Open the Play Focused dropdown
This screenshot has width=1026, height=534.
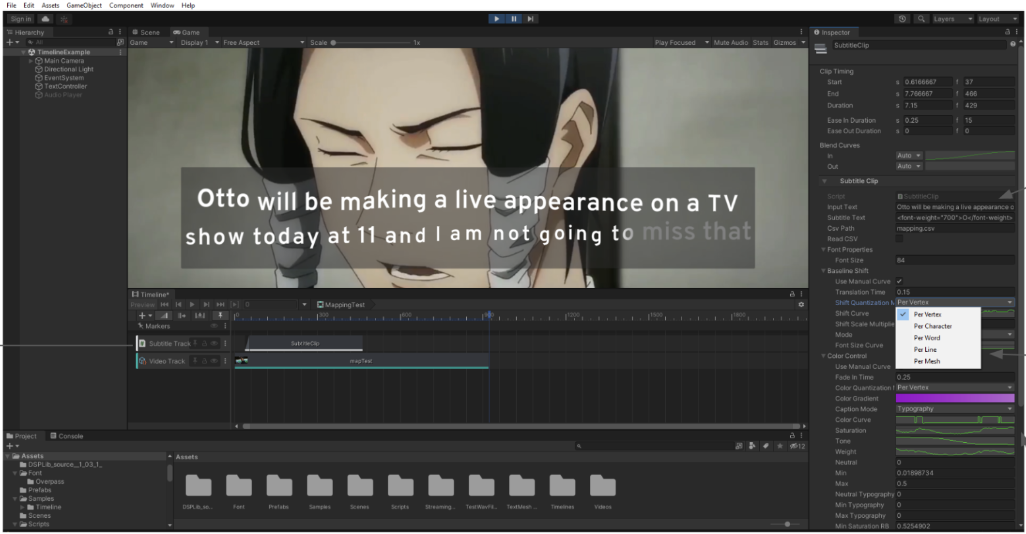[681, 43]
